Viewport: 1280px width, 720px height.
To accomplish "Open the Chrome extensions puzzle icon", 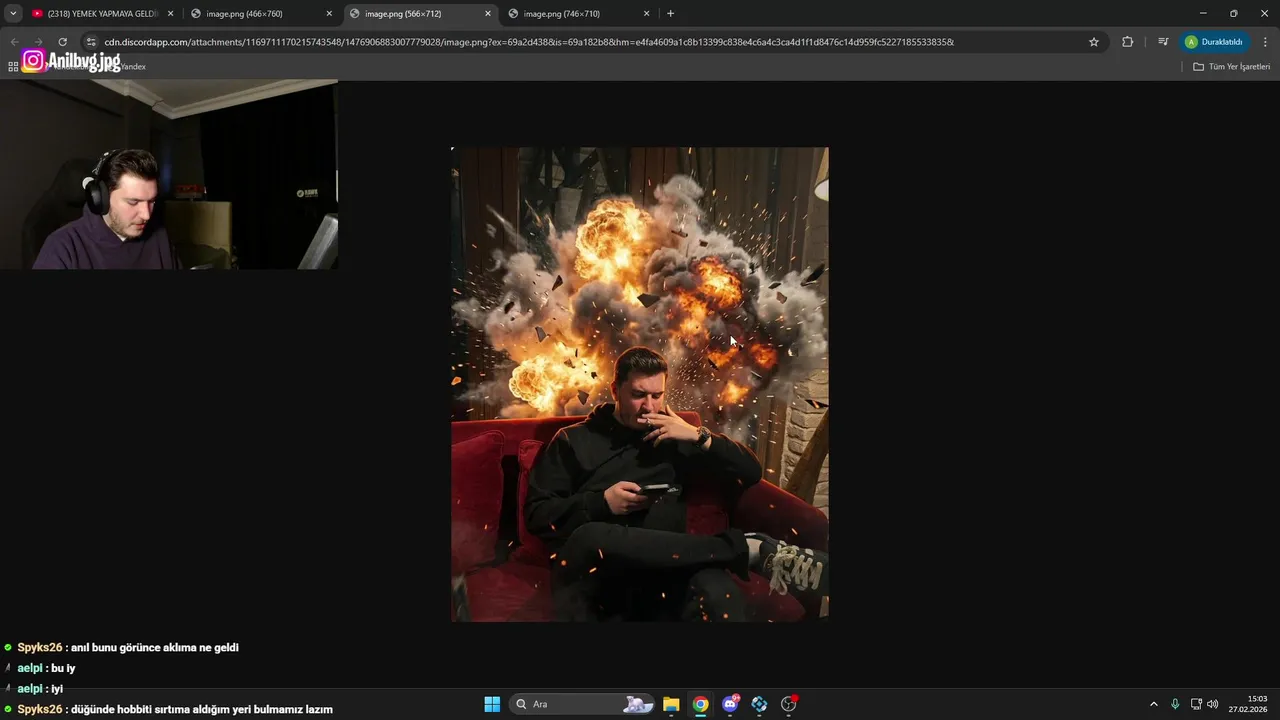I will [1128, 42].
